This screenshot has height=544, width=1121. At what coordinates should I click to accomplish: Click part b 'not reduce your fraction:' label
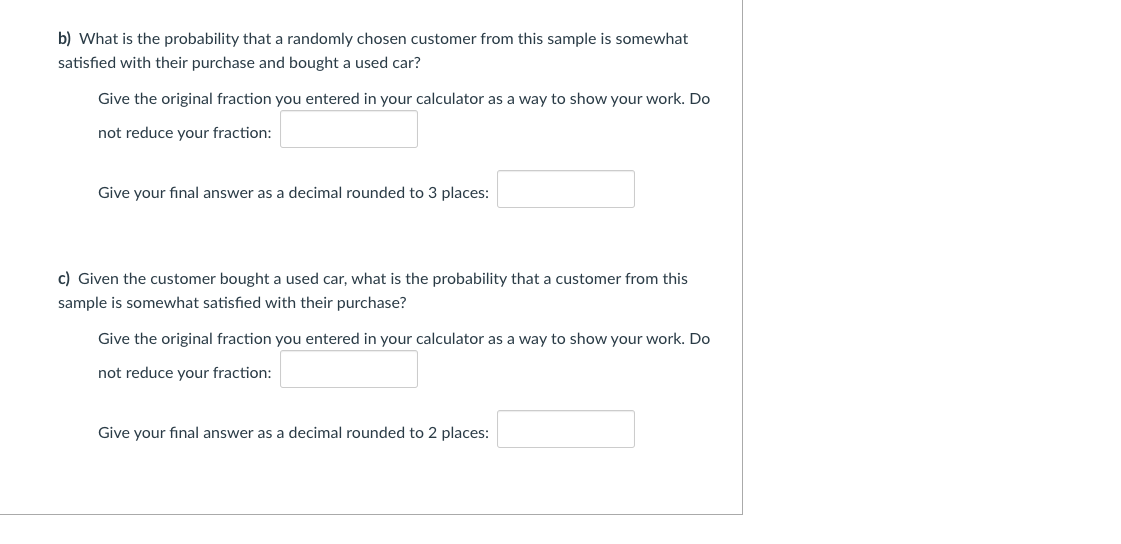coord(184,133)
